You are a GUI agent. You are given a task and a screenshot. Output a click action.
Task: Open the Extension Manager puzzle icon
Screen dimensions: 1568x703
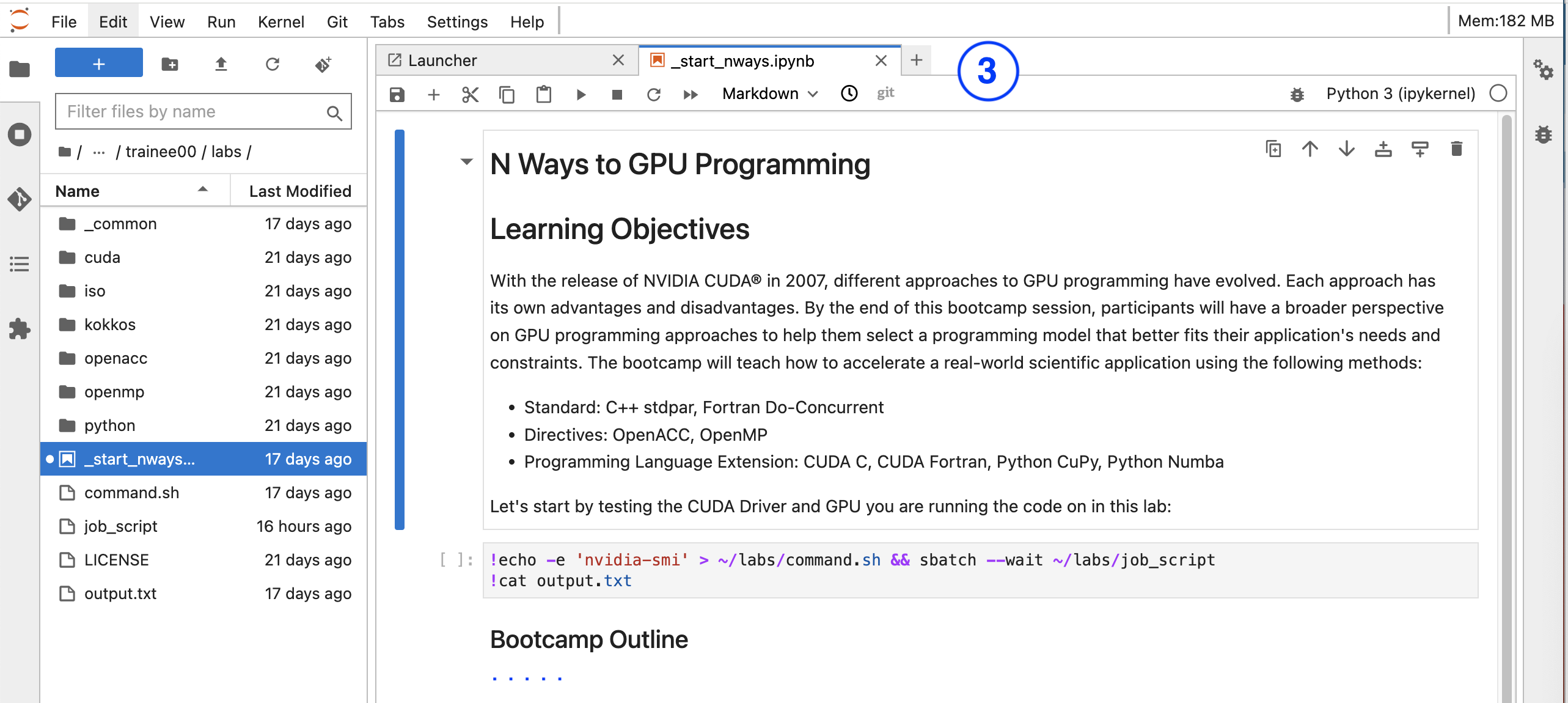pyautogui.click(x=20, y=329)
